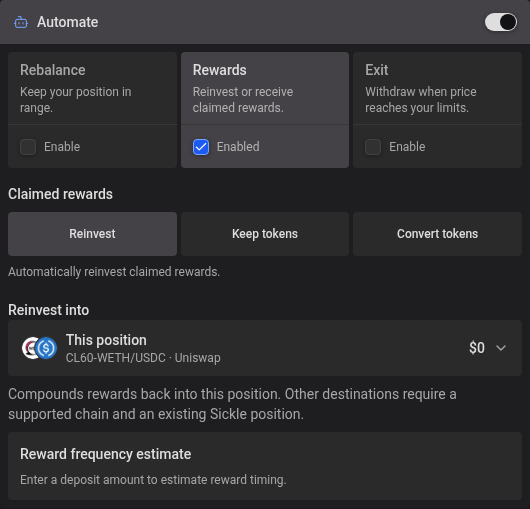Screen dimensions: 530x509
Task: Turn off the Automate toggle switch
Action: pyautogui.click(x=501, y=22)
